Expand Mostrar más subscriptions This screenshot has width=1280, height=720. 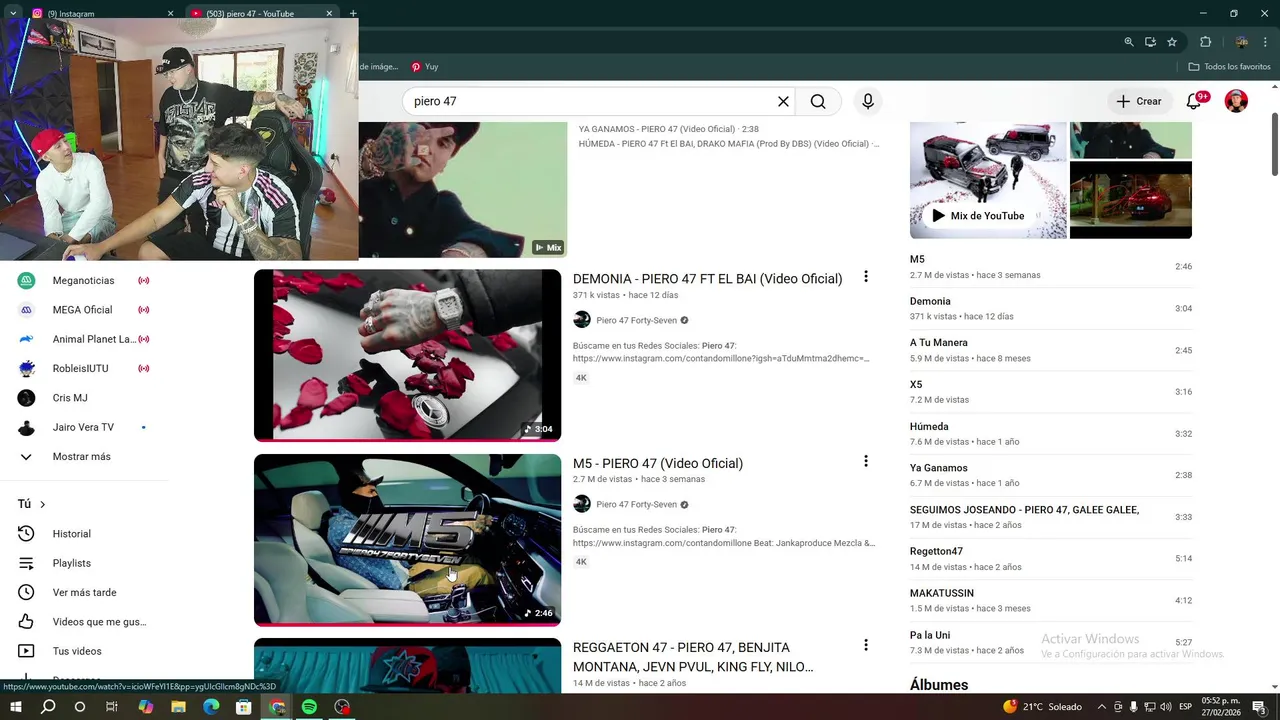pos(84,457)
